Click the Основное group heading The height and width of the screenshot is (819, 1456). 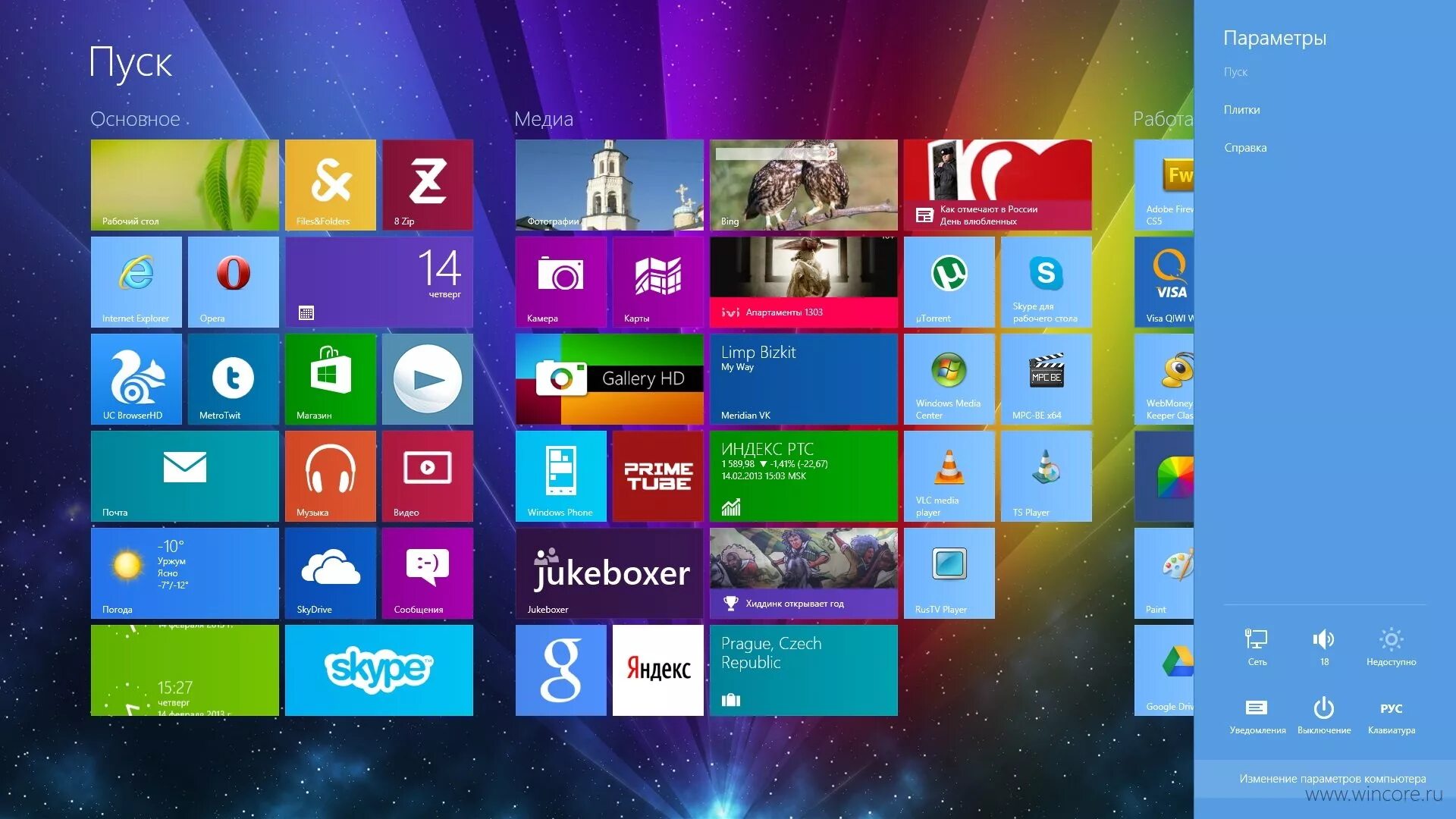click(135, 119)
